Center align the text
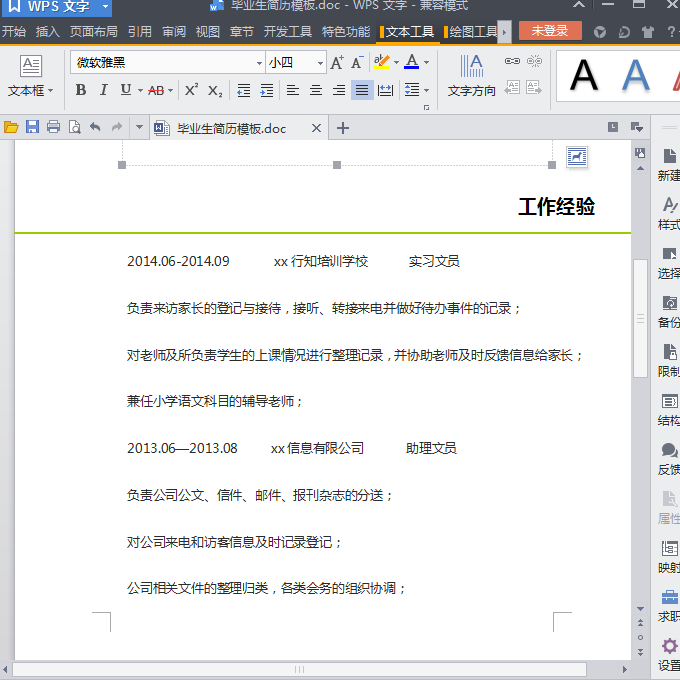This screenshot has width=680, height=680. [x=316, y=90]
